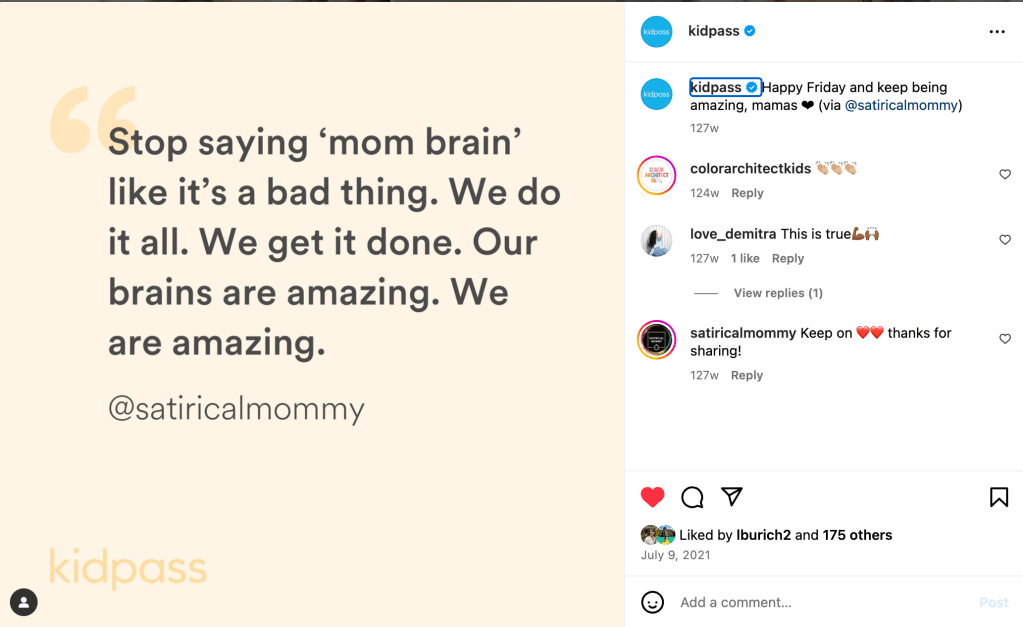Click the tagged people icon on image
Screen dimensions: 1023x627
pyautogui.click(x=24, y=602)
